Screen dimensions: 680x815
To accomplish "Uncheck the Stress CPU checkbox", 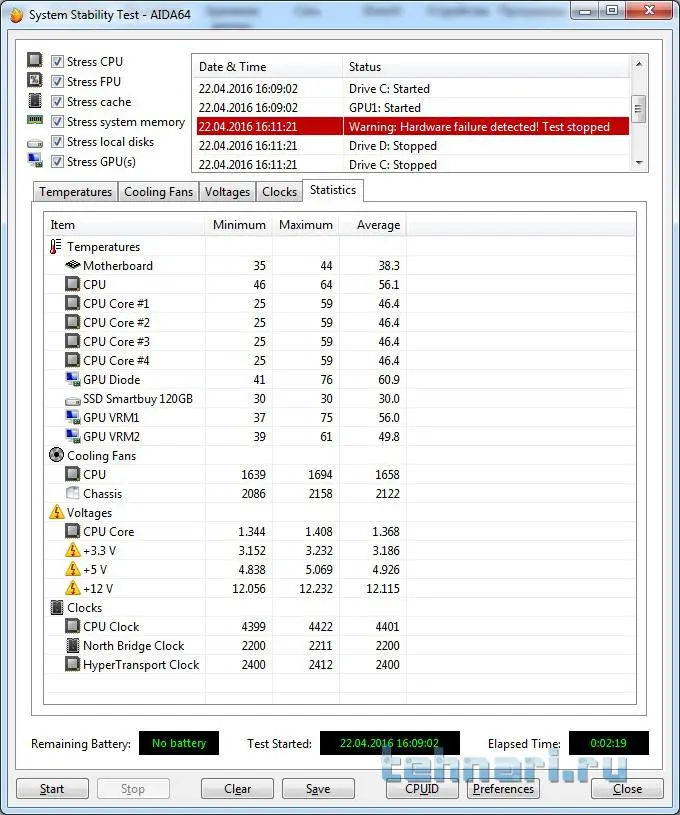I will click(x=57, y=61).
